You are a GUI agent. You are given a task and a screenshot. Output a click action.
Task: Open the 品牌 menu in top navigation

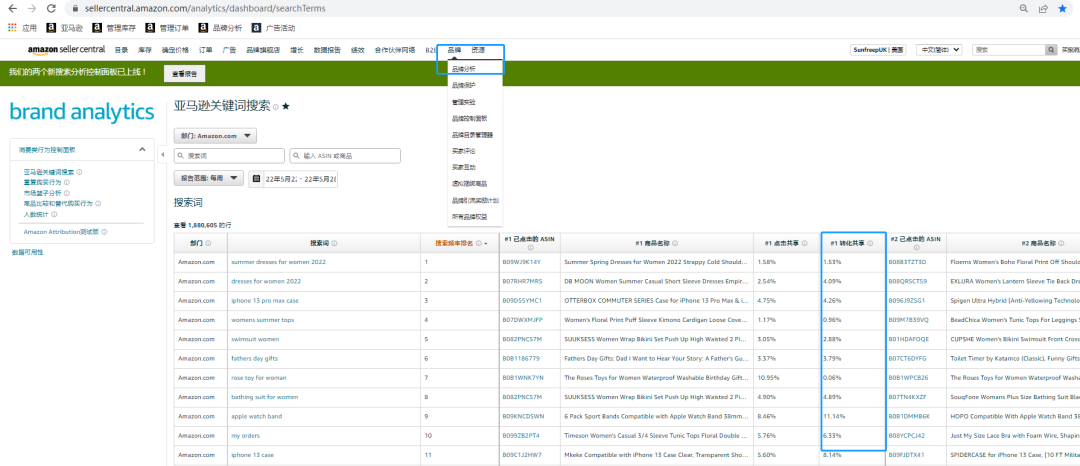coord(455,50)
